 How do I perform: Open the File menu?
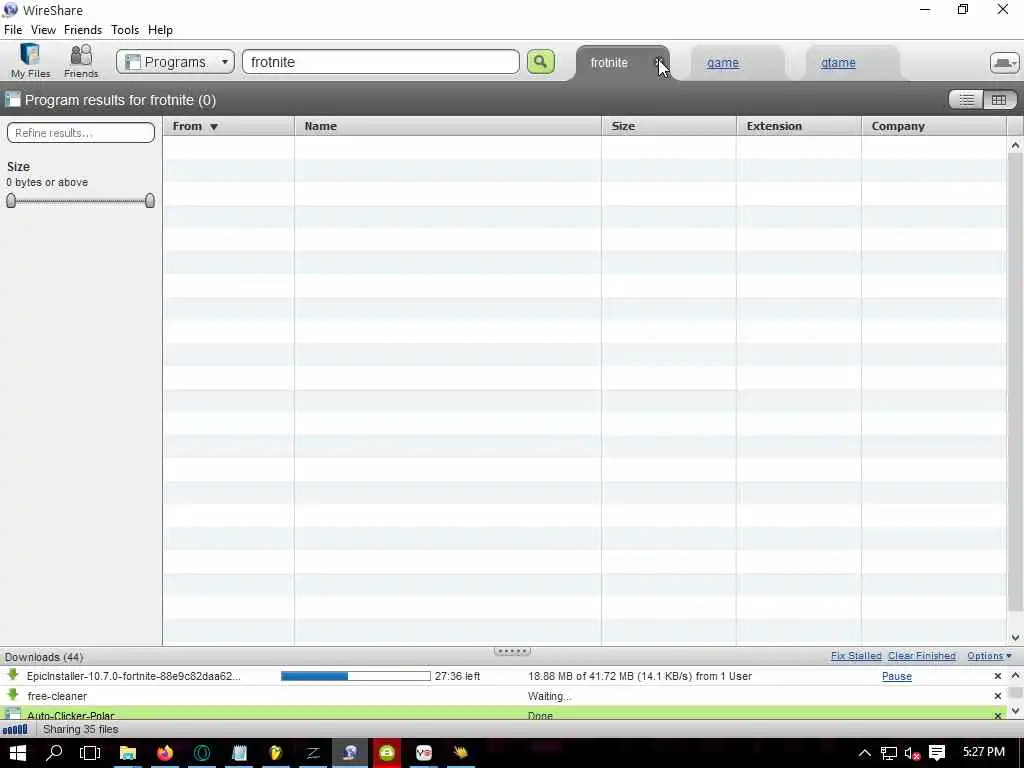pyautogui.click(x=13, y=30)
